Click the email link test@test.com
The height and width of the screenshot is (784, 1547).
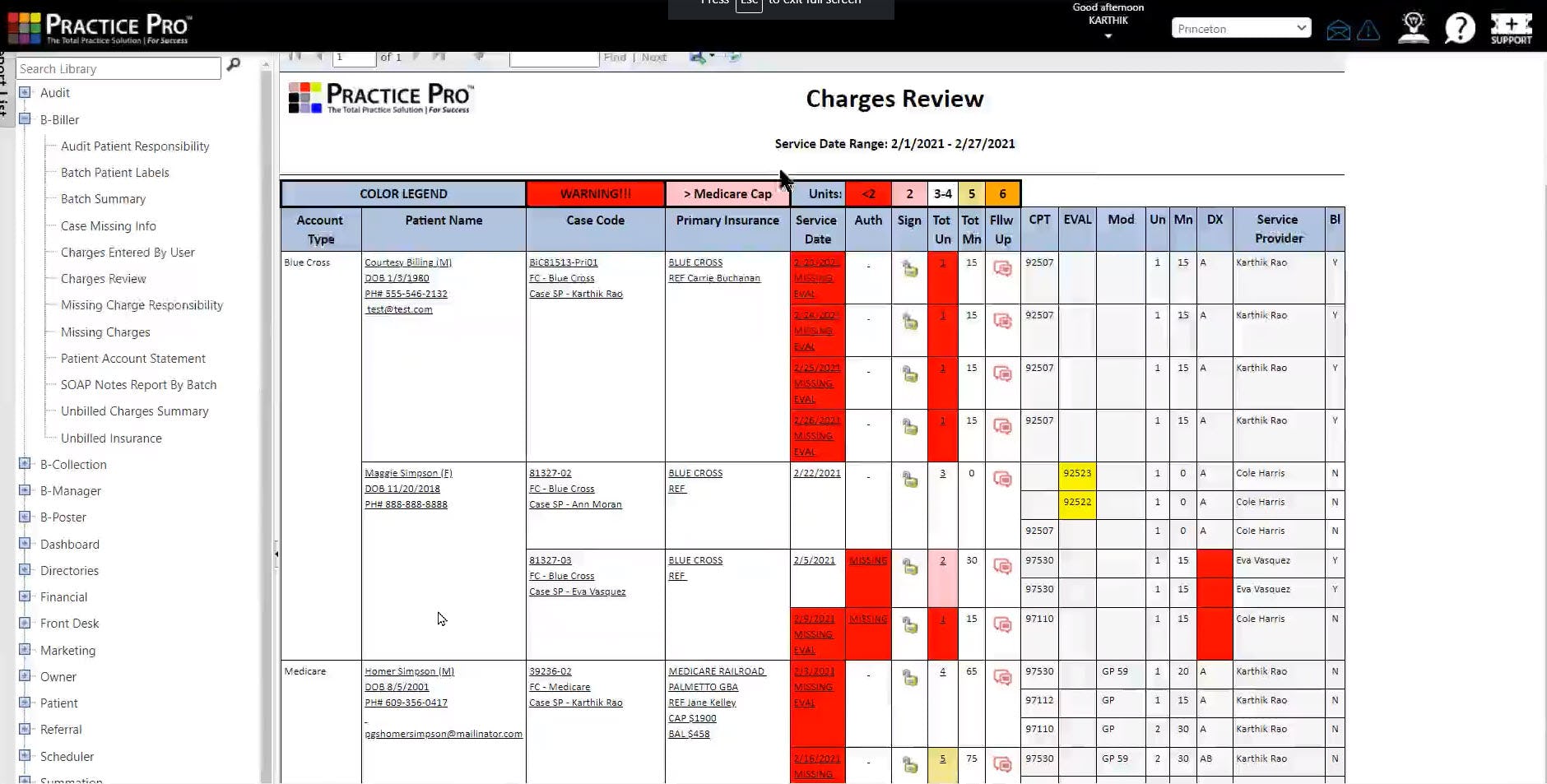[x=399, y=309]
